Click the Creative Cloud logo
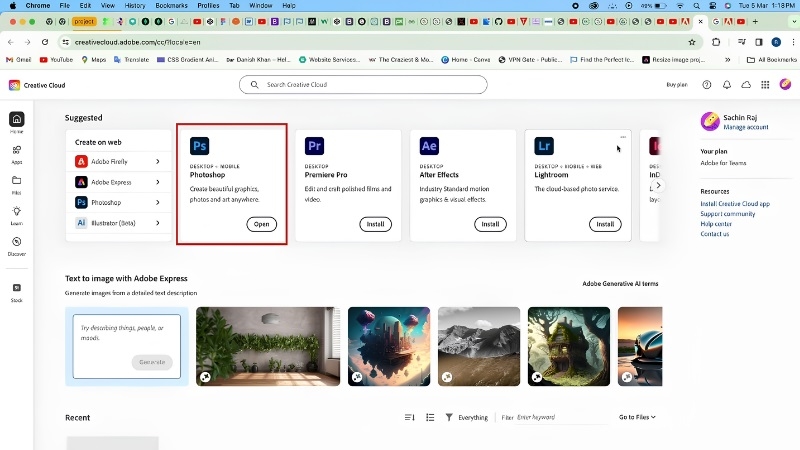800x450 pixels. click(14, 85)
